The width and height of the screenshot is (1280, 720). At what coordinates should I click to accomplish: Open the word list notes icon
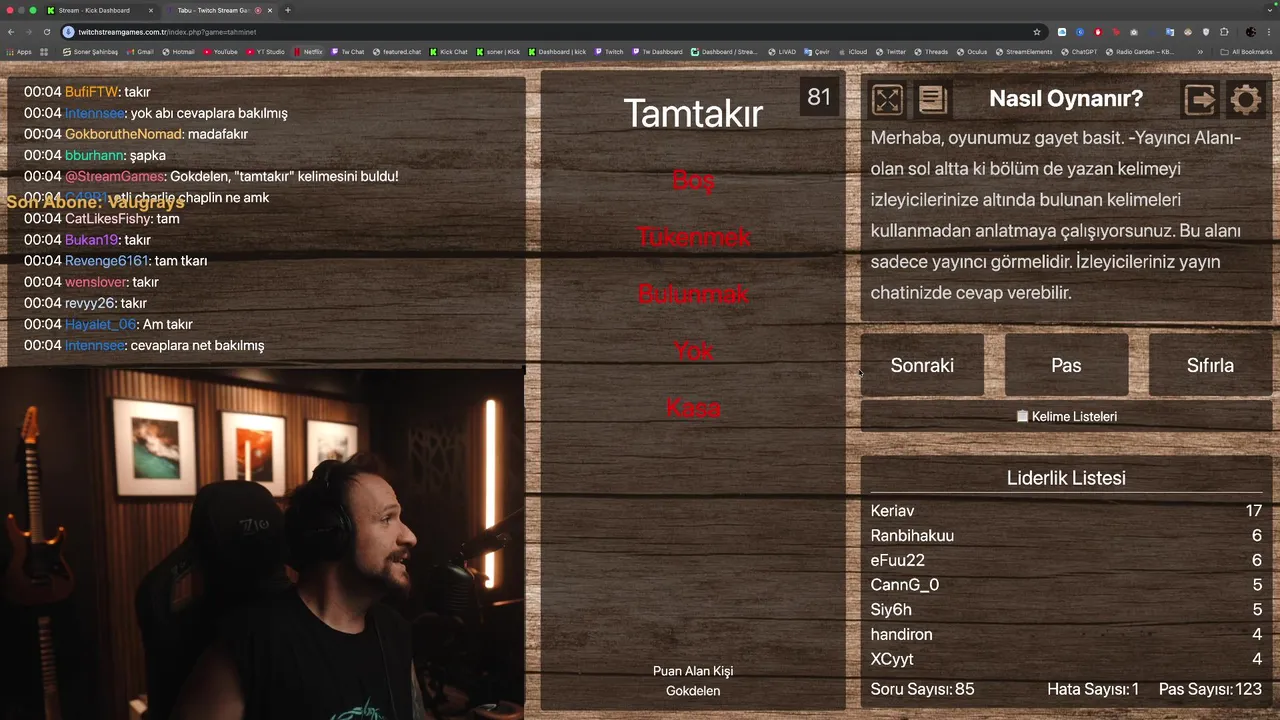point(932,99)
